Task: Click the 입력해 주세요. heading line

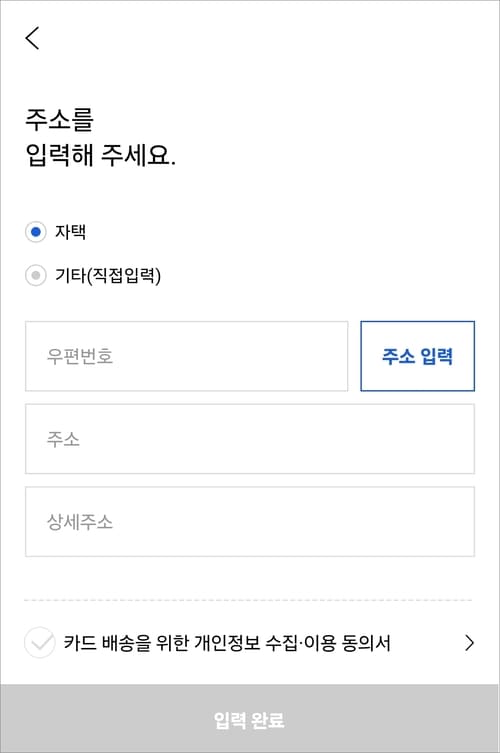Action: pos(100,155)
